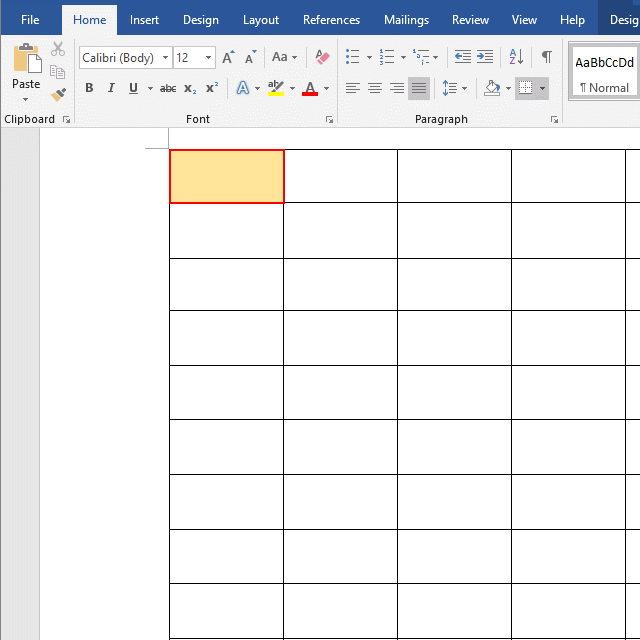Expand numbering library dropdown arrow
Viewport: 640px width, 640px height.
pyautogui.click(x=403, y=57)
